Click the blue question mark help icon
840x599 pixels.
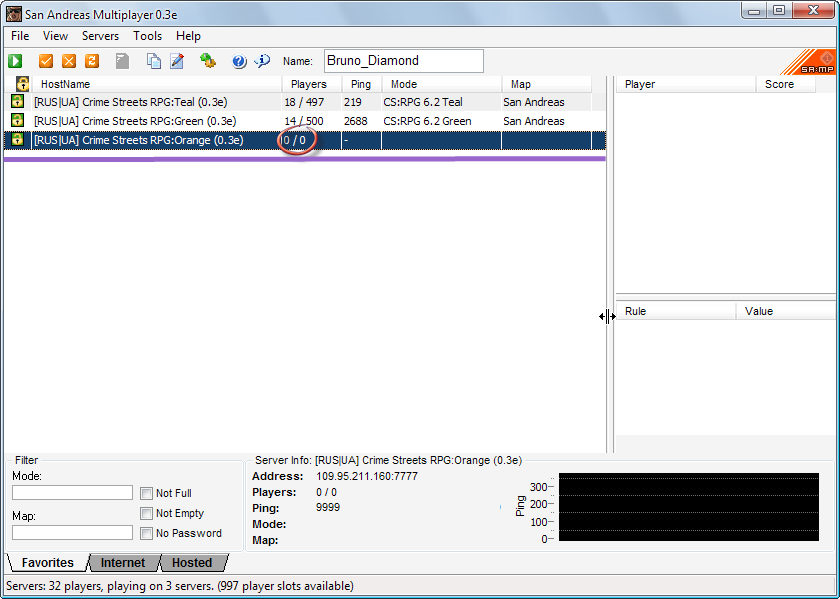tap(239, 62)
